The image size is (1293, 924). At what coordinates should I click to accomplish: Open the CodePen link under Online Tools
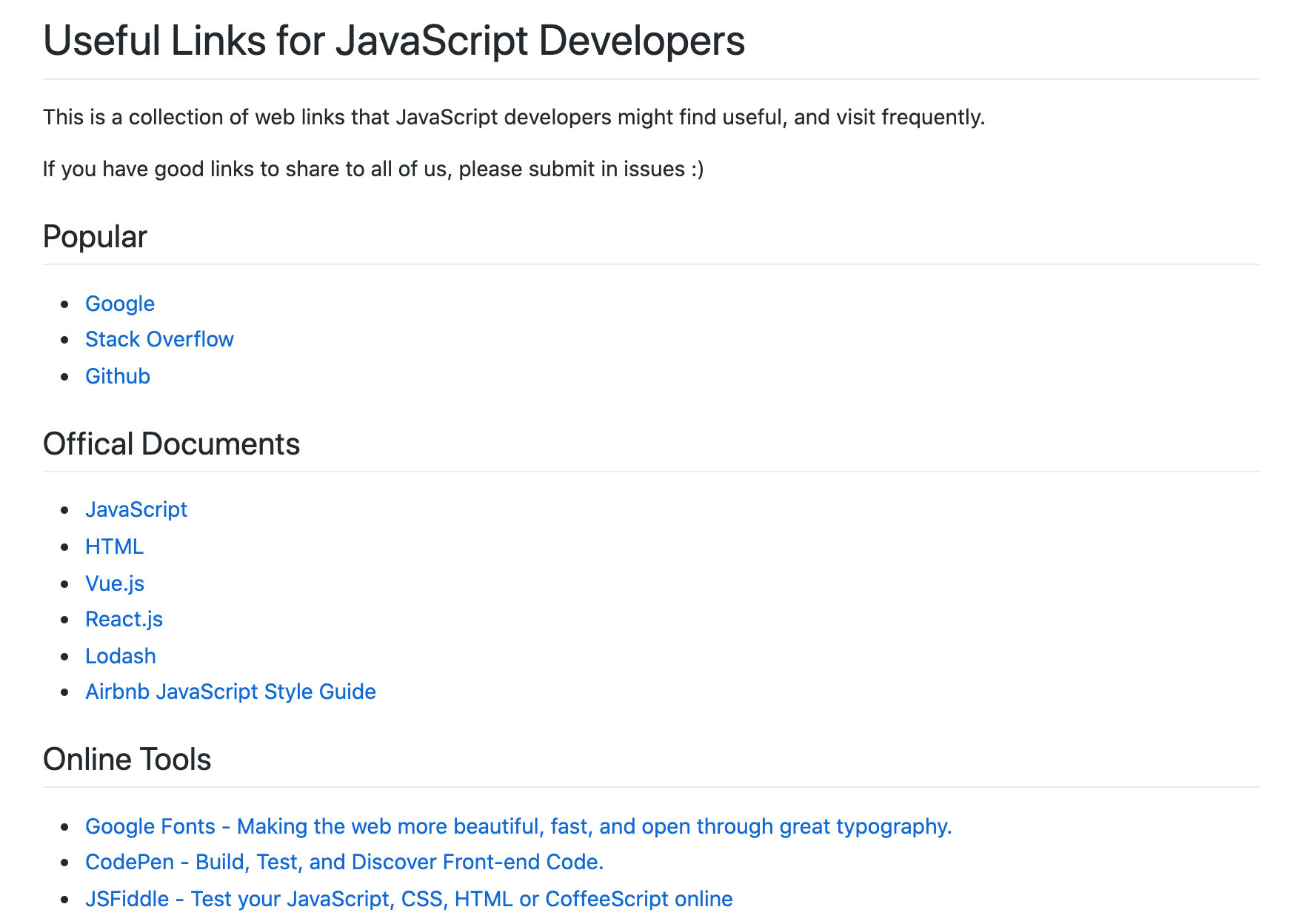344,862
